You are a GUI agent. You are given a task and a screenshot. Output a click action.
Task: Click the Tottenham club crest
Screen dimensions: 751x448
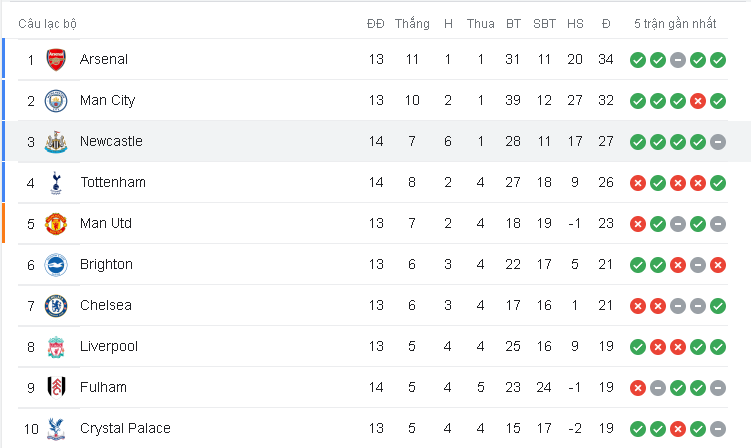56,183
